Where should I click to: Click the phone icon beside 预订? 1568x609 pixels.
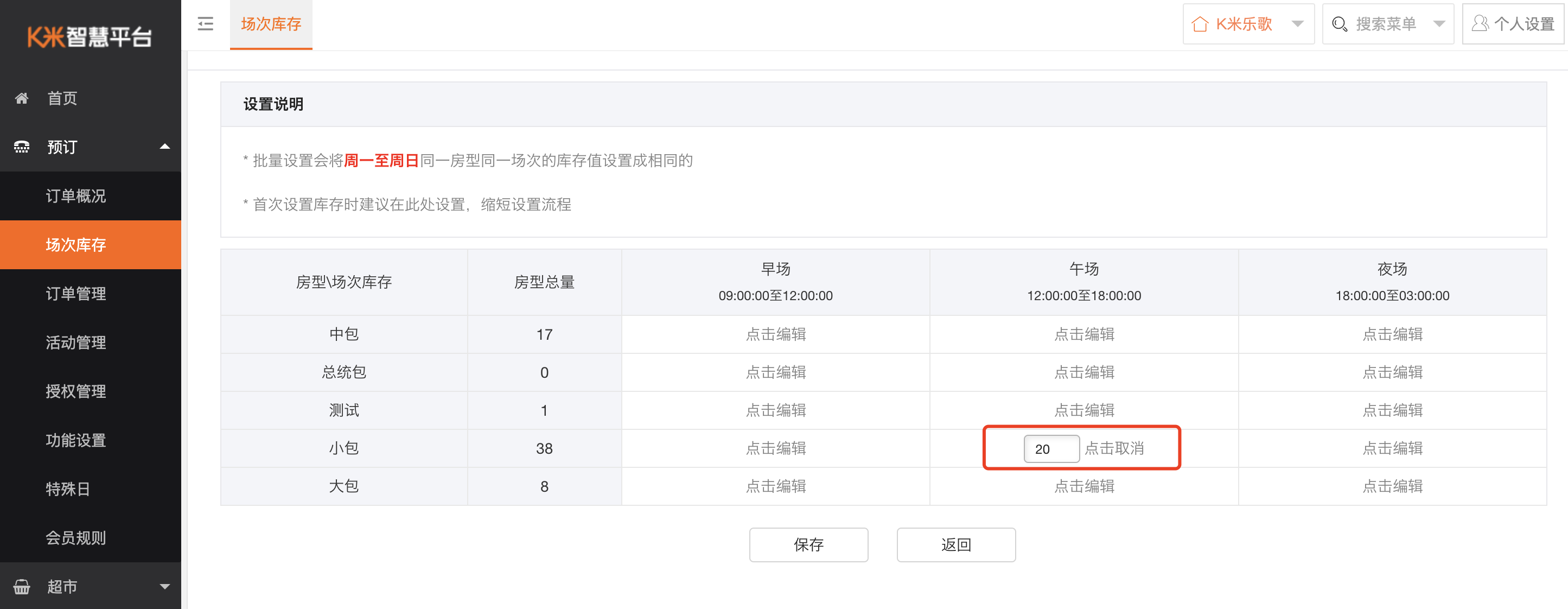(22, 147)
